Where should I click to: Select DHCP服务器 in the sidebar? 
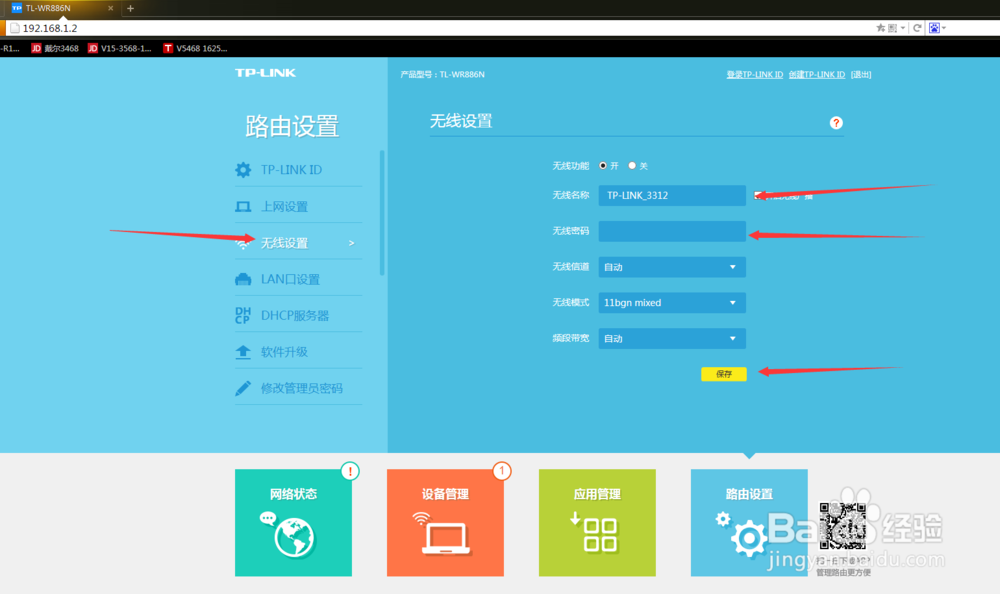pyautogui.click(x=295, y=316)
